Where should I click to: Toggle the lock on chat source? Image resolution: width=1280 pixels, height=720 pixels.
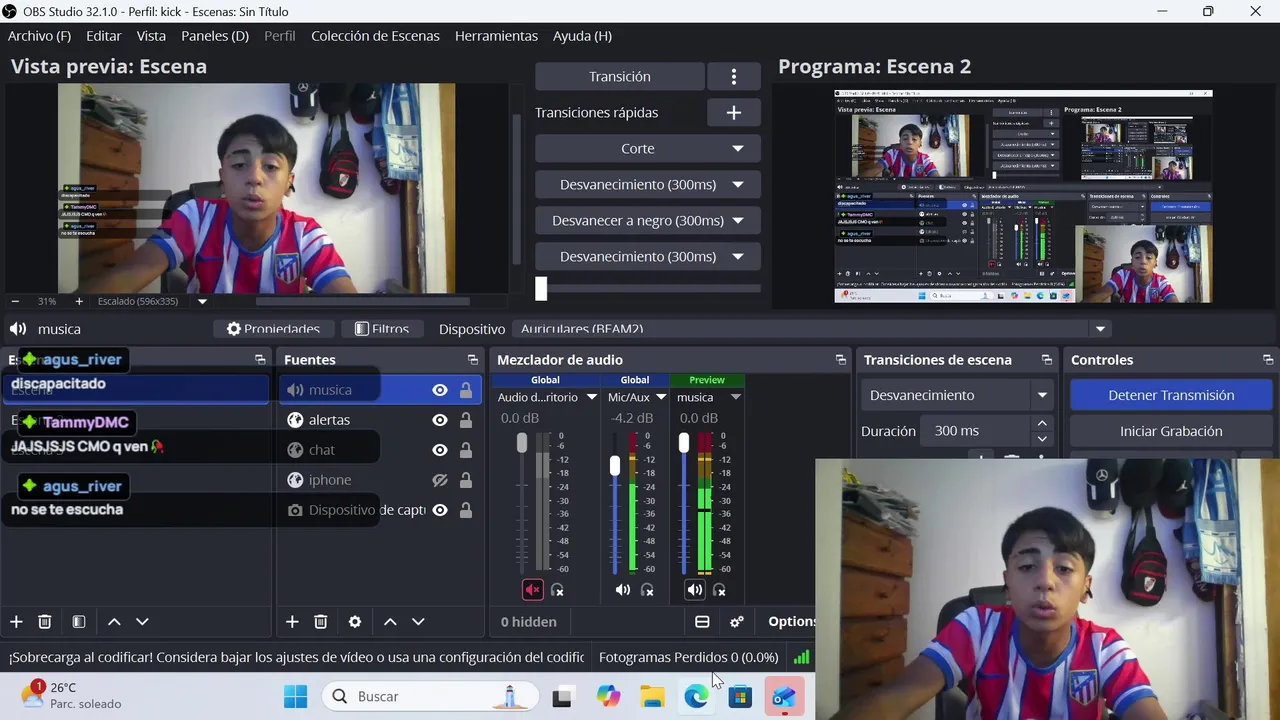pos(466,450)
